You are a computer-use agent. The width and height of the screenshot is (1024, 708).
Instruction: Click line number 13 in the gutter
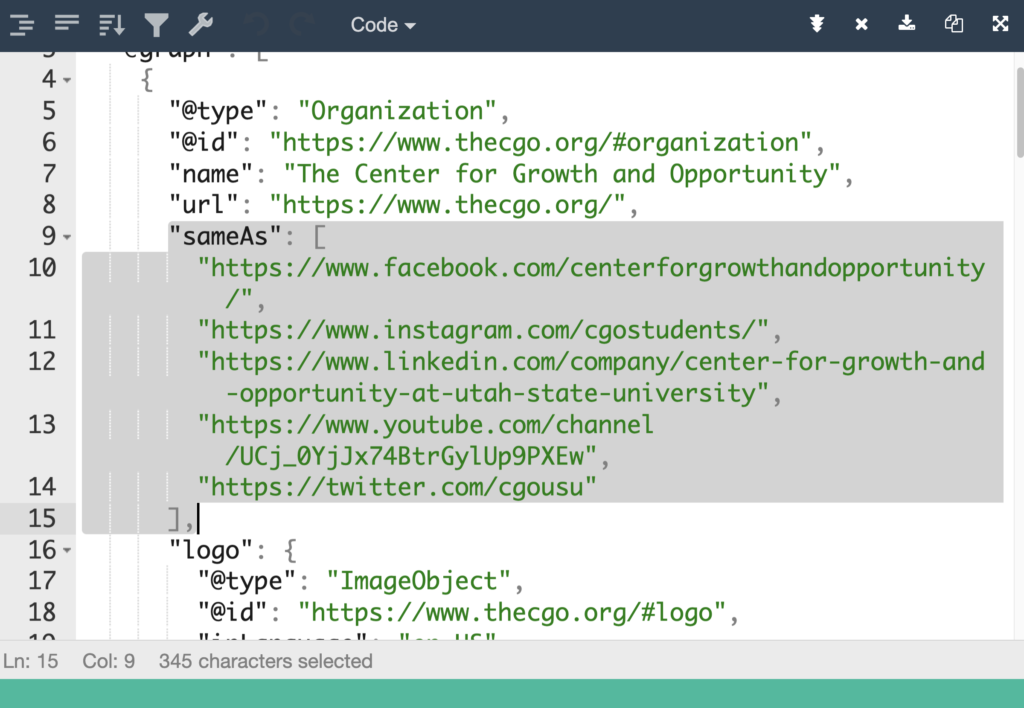pos(42,425)
